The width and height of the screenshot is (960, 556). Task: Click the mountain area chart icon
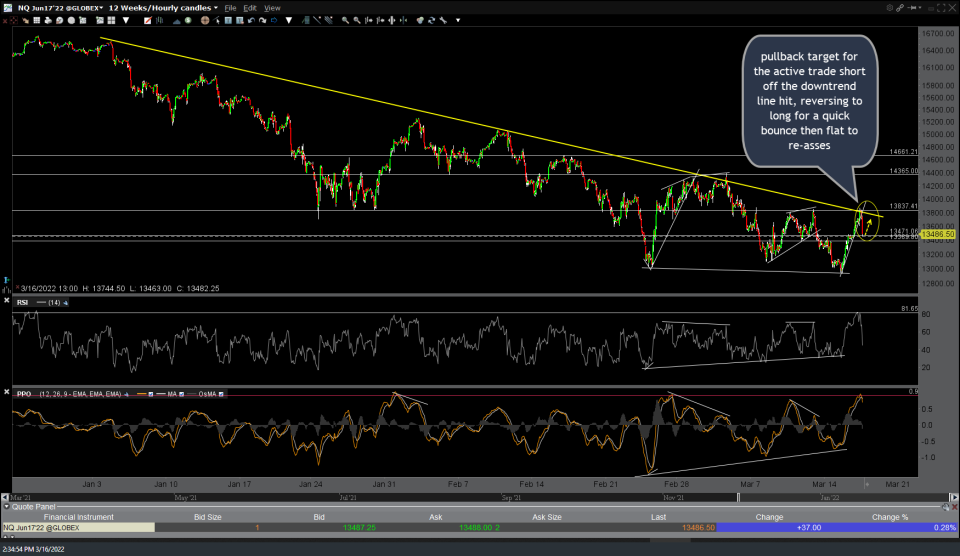(176, 20)
